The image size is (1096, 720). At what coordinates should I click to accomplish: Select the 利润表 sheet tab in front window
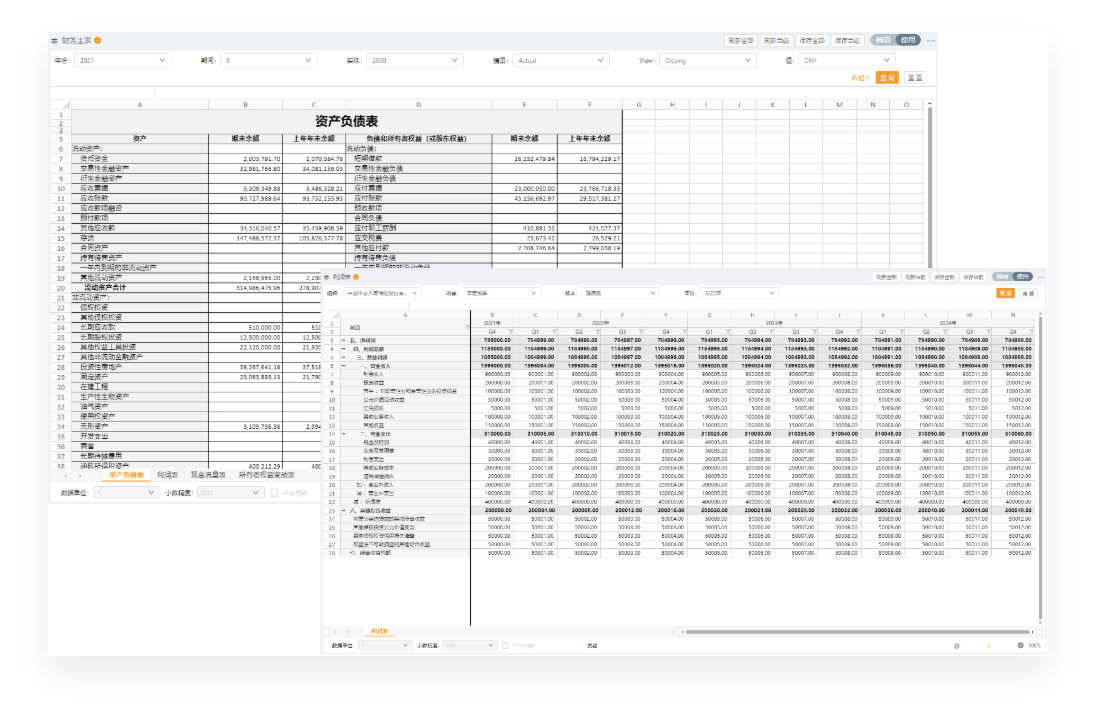click(x=380, y=631)
